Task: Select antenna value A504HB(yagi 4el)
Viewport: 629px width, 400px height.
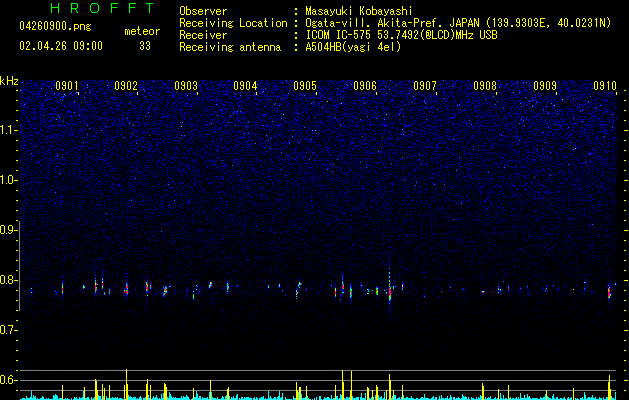Action: pyautogui.click(x=353, y=47)
